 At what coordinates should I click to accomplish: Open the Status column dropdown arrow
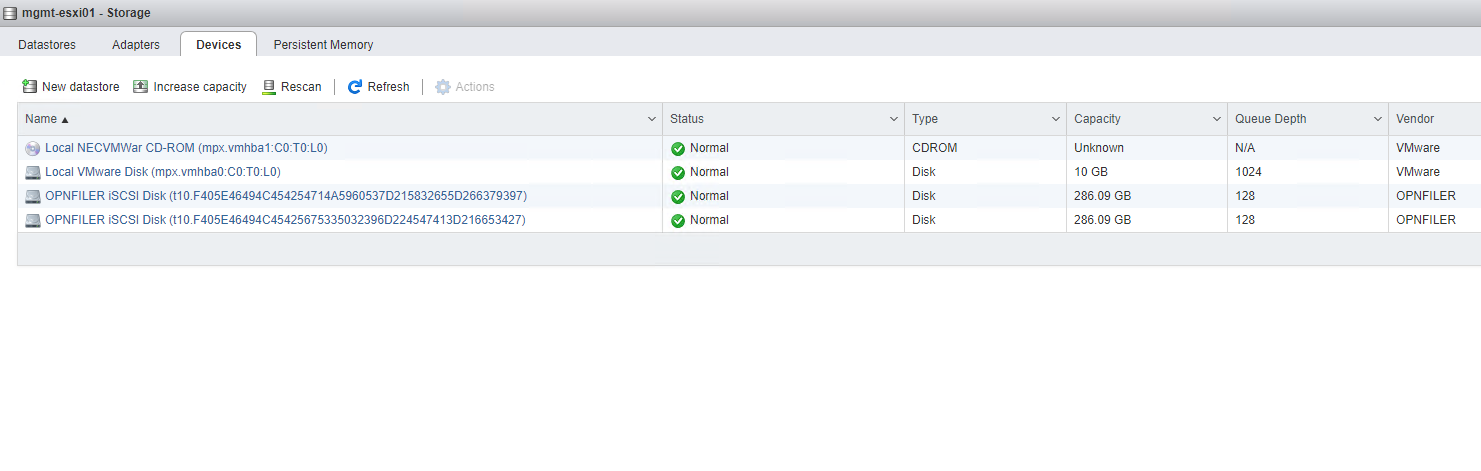[894, 119]
